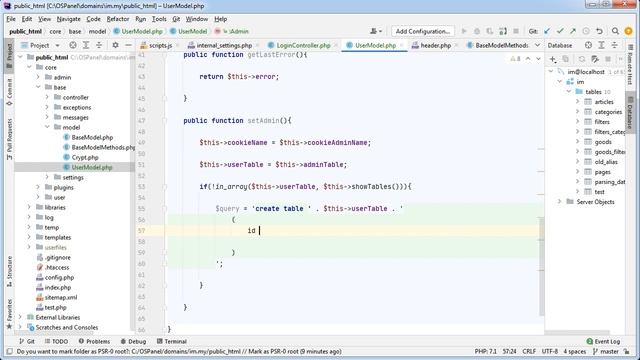Click Add Configuration button
Screen dimensions: 640x360
(422, 31)
